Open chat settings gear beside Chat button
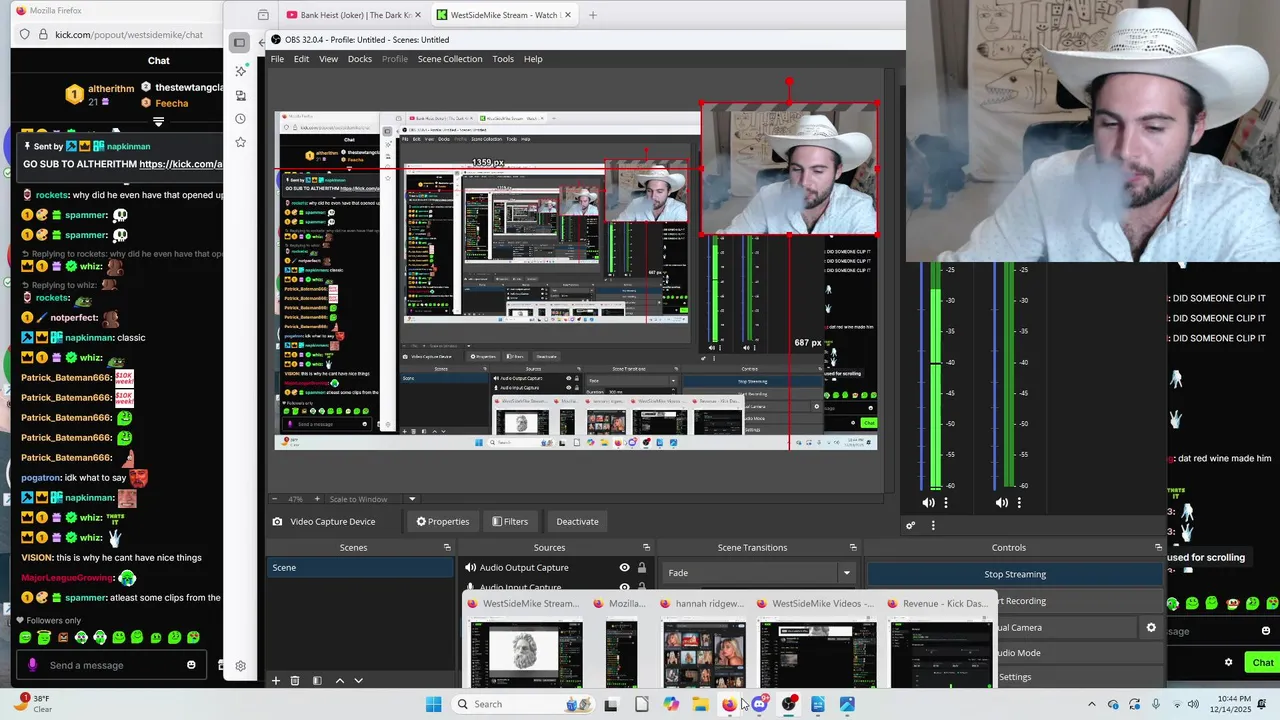 (1229, 662)
